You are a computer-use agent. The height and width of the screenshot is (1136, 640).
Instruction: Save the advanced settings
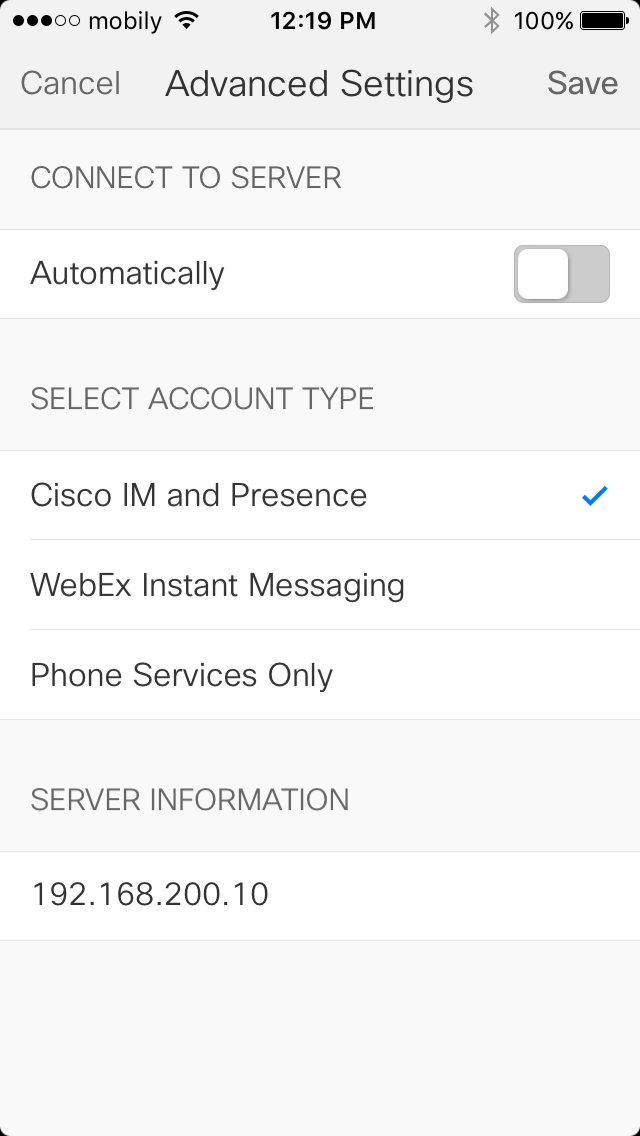tap(582, 83)
